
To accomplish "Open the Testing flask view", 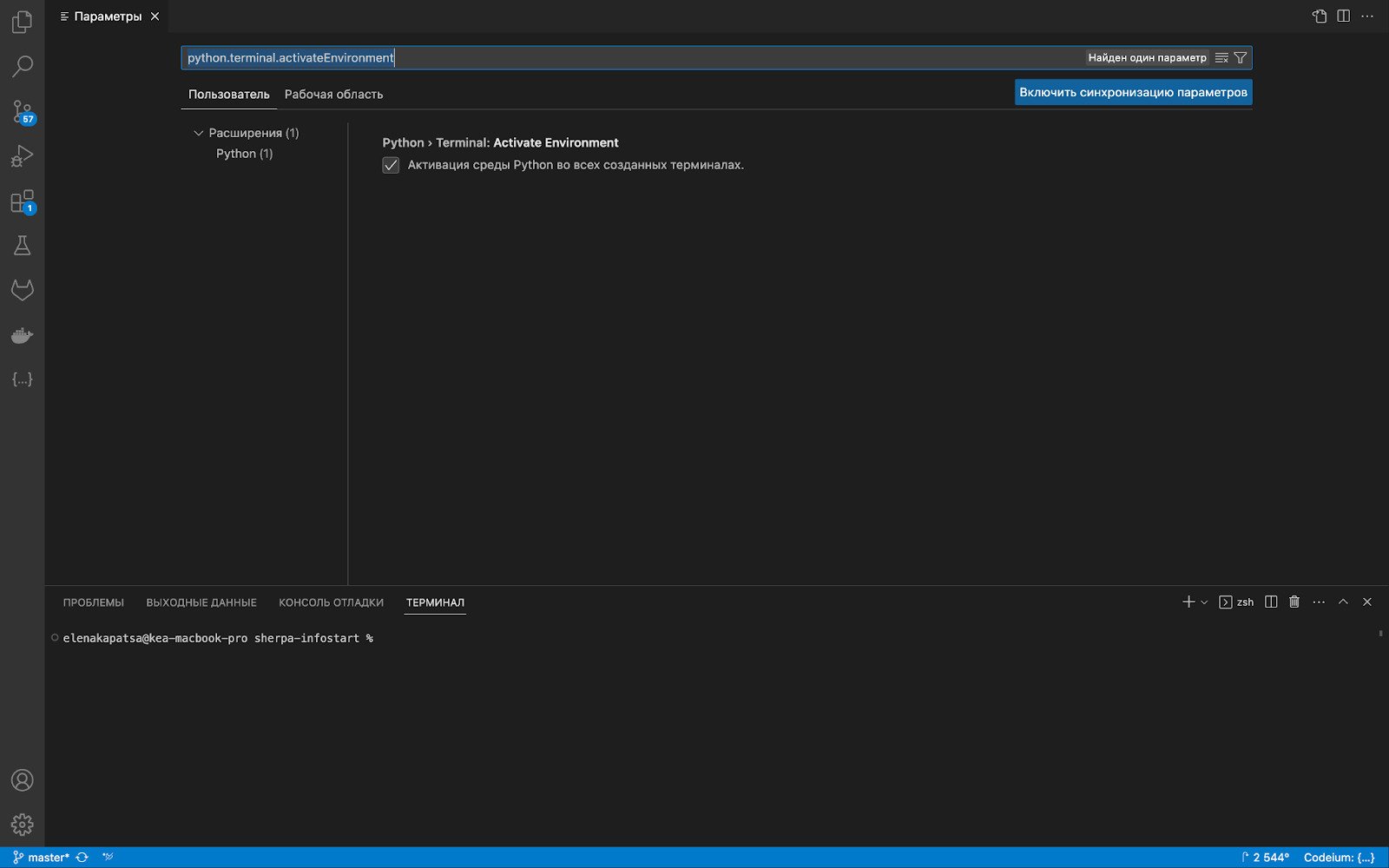I will [22, 246].
